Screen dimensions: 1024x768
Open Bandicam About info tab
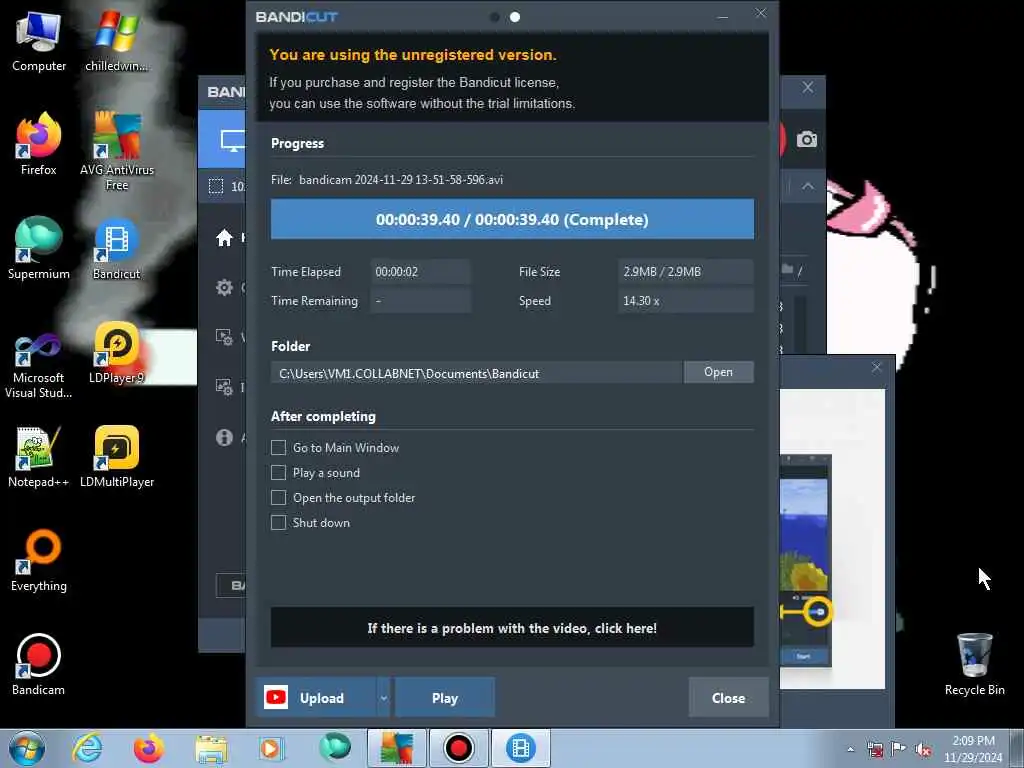pyautogui.click(x=225, y=437)
